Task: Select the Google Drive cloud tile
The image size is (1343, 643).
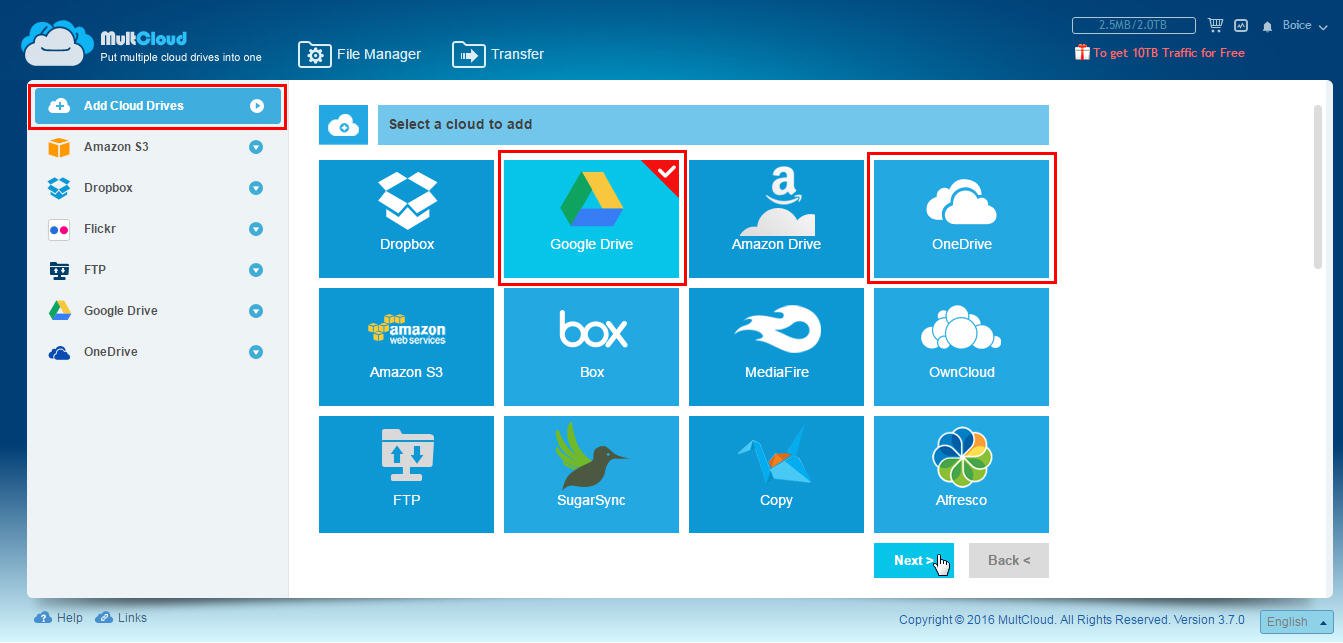Action: click(x=591, y=219)
